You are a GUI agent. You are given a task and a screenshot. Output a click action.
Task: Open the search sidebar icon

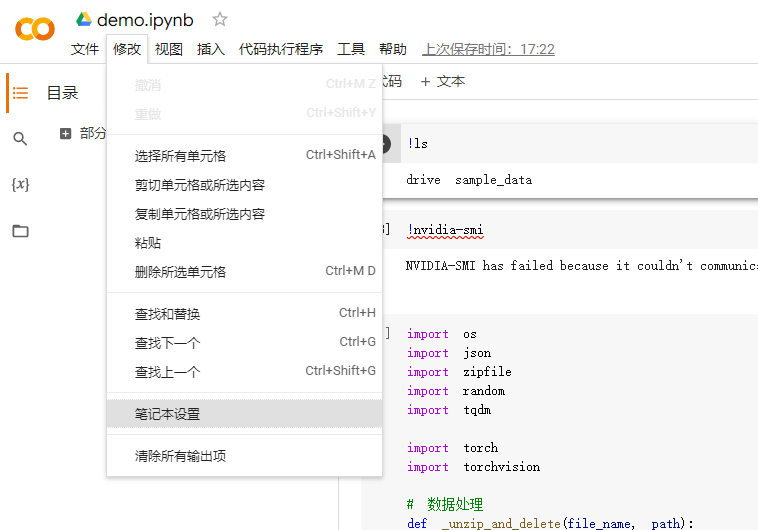pyautogui.click(x=20, y=139)
